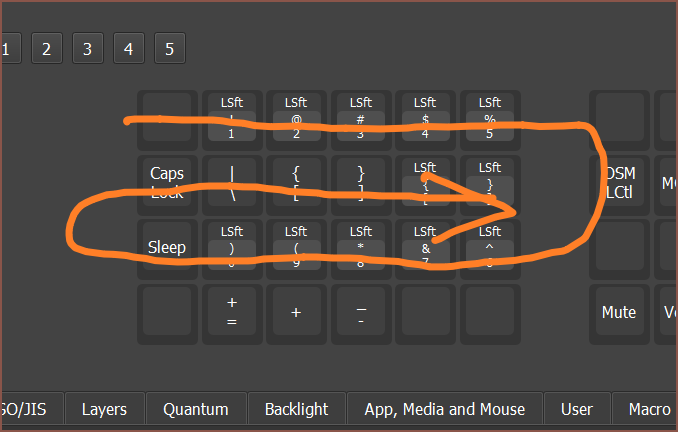
Task: Click the plus equals key
Action: pyautogui.click(x=232, y=312)
